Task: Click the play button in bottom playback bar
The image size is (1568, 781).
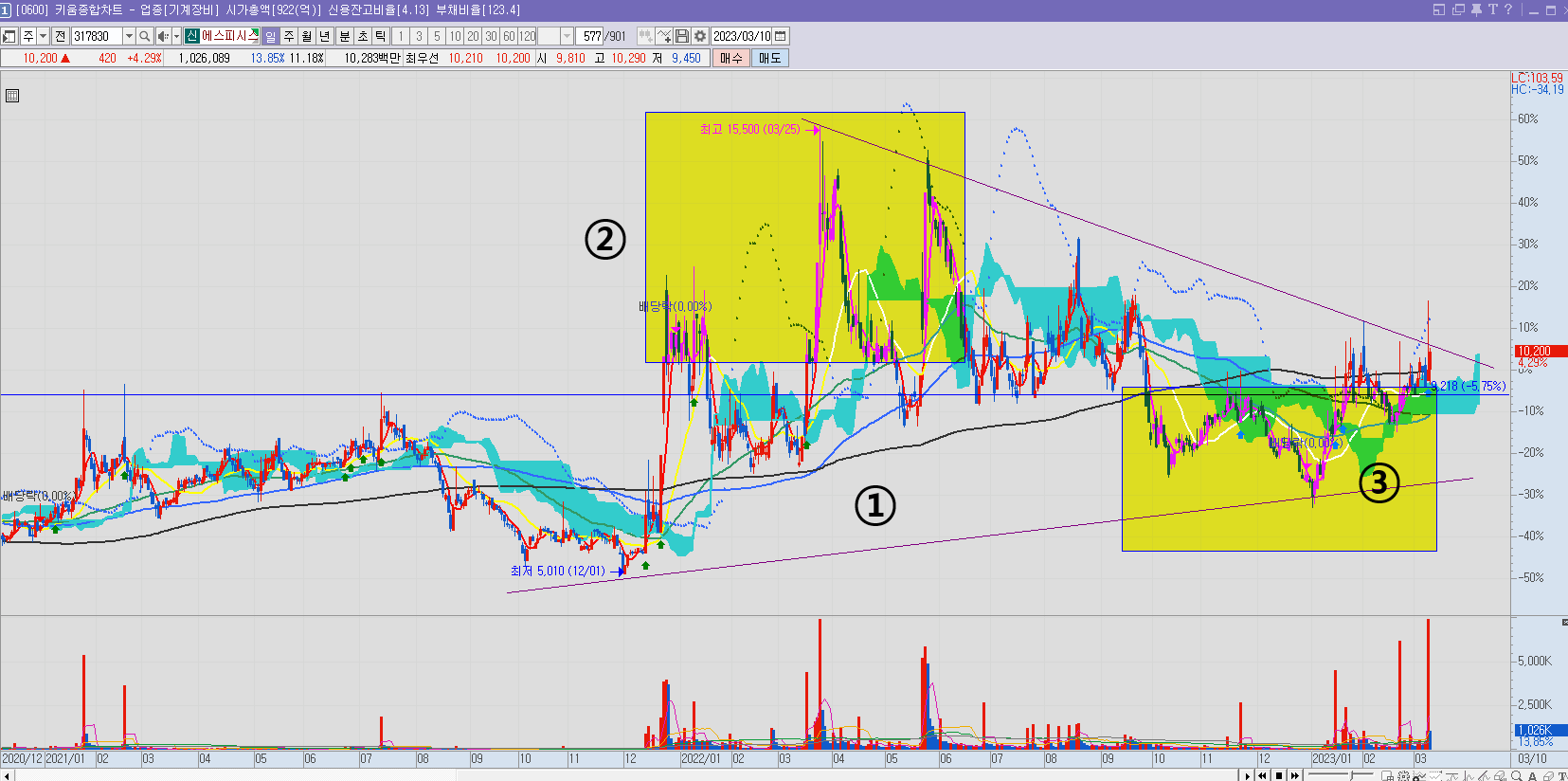Action: click(1247, 775)
